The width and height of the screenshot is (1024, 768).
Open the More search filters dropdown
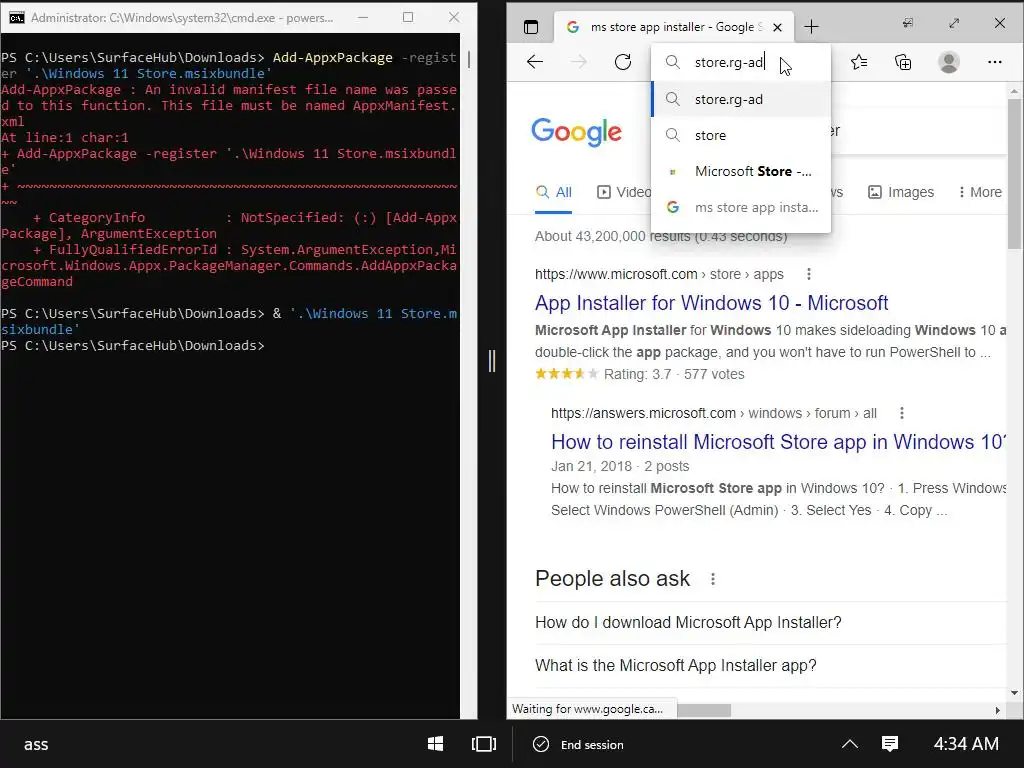click(980, 192)
